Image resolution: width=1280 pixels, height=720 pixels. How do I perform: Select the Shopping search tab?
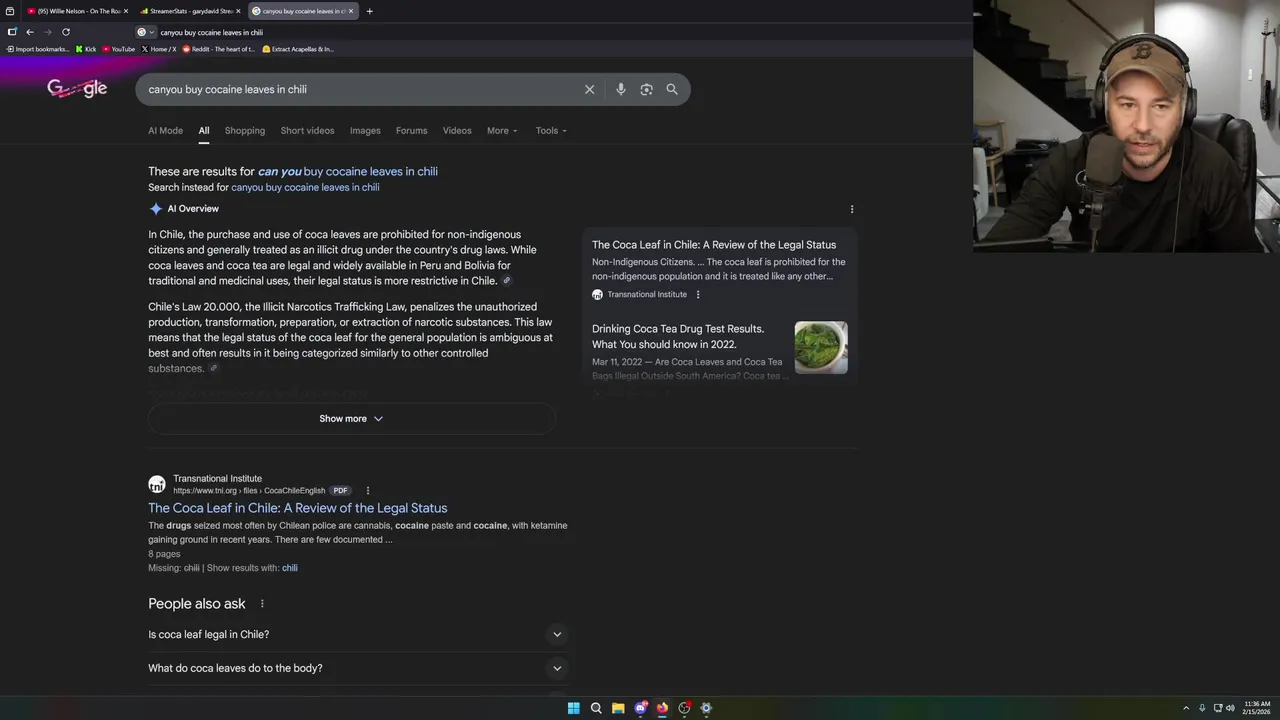click(x=245, y=131)
